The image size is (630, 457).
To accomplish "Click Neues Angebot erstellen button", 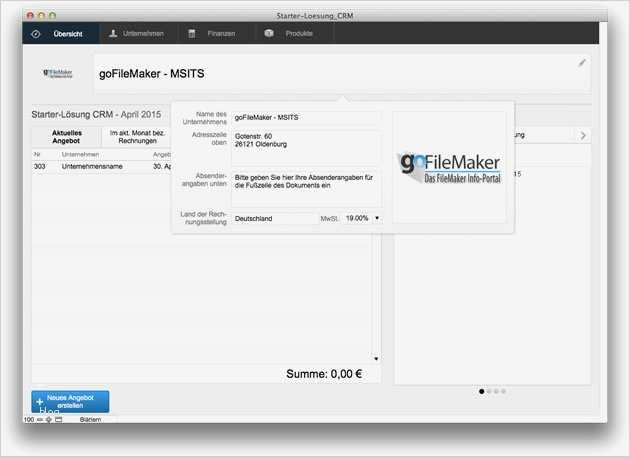I will 70,402.
